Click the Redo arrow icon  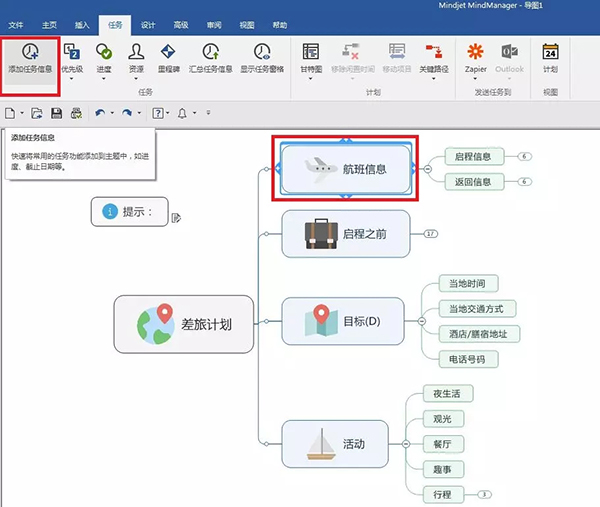point(127,113)
